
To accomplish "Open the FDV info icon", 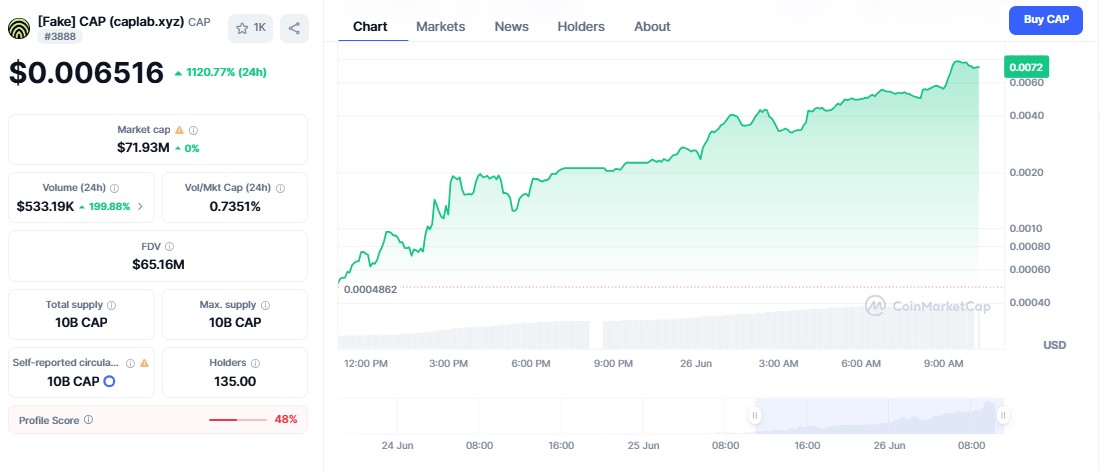I will [170, 246].
